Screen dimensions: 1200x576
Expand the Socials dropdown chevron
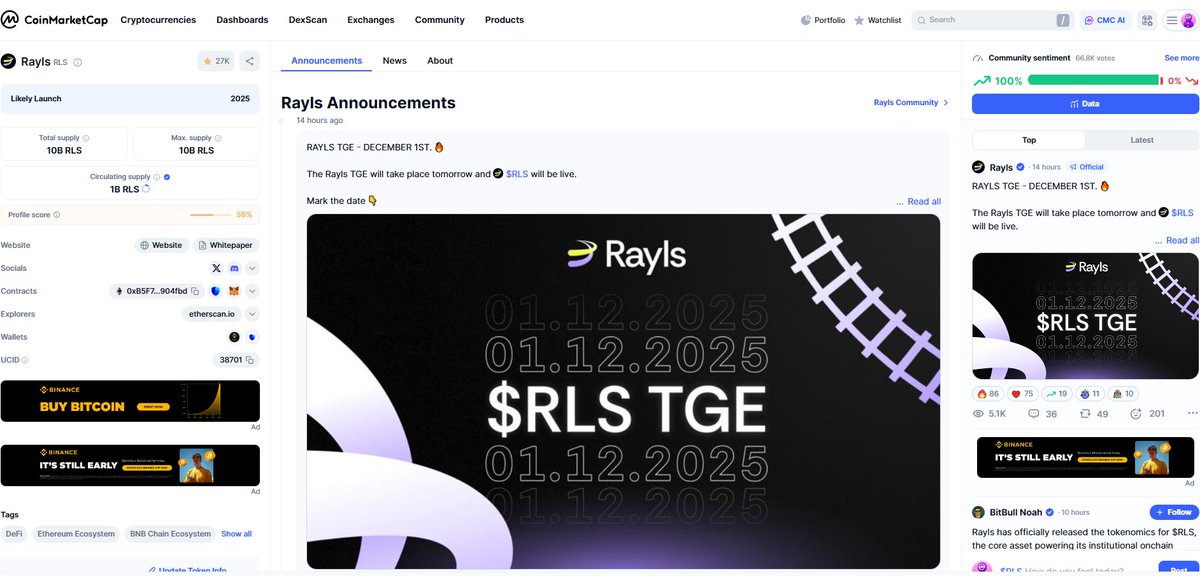[252, 268]
